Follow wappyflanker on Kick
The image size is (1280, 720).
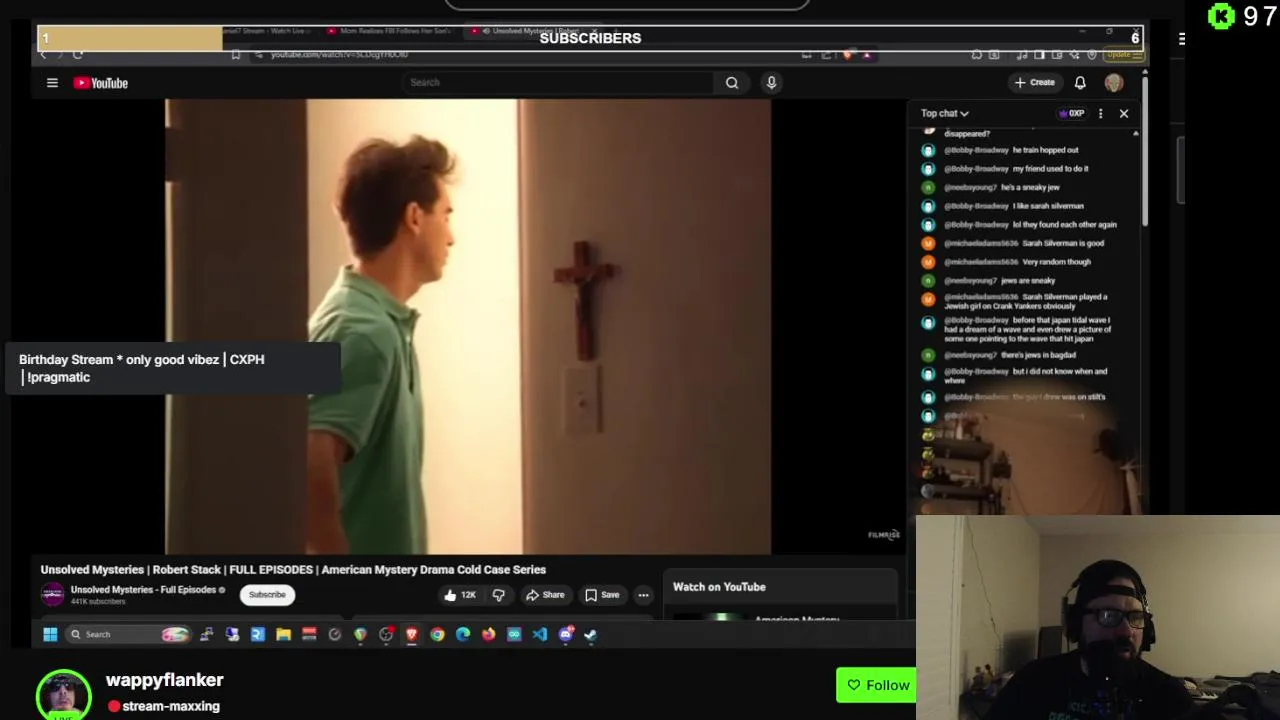pyautogui.click(x=878, y=685)
